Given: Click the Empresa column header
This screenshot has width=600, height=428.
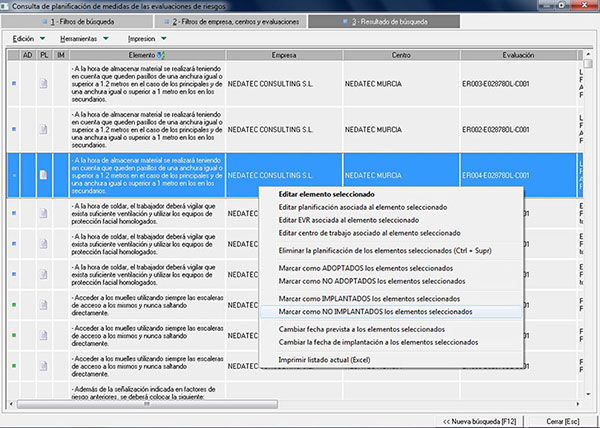Looking at the screenshot, I should point(284,55).
